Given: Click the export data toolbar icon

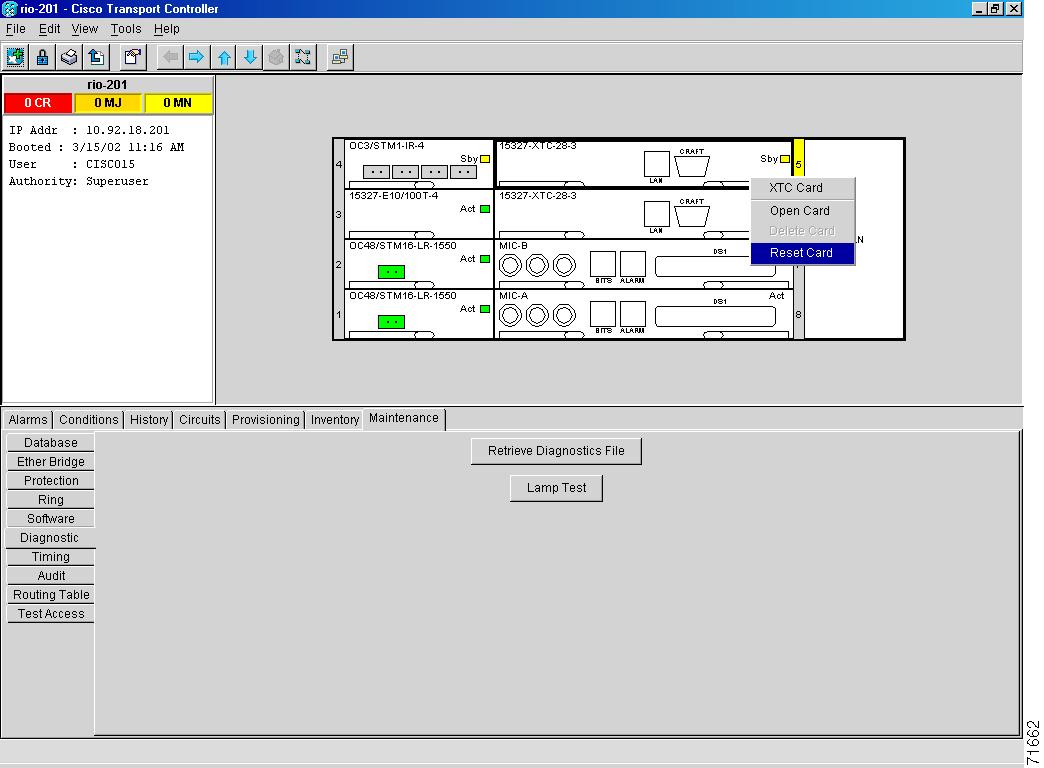Looking at the screenshot, I should click(96, 57).
